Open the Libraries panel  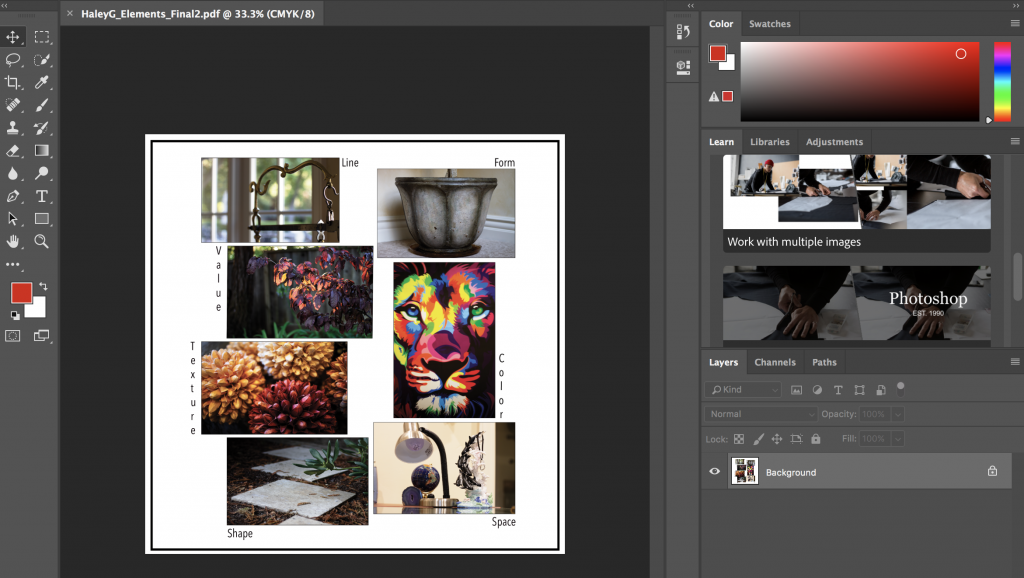tap(769, 141)
